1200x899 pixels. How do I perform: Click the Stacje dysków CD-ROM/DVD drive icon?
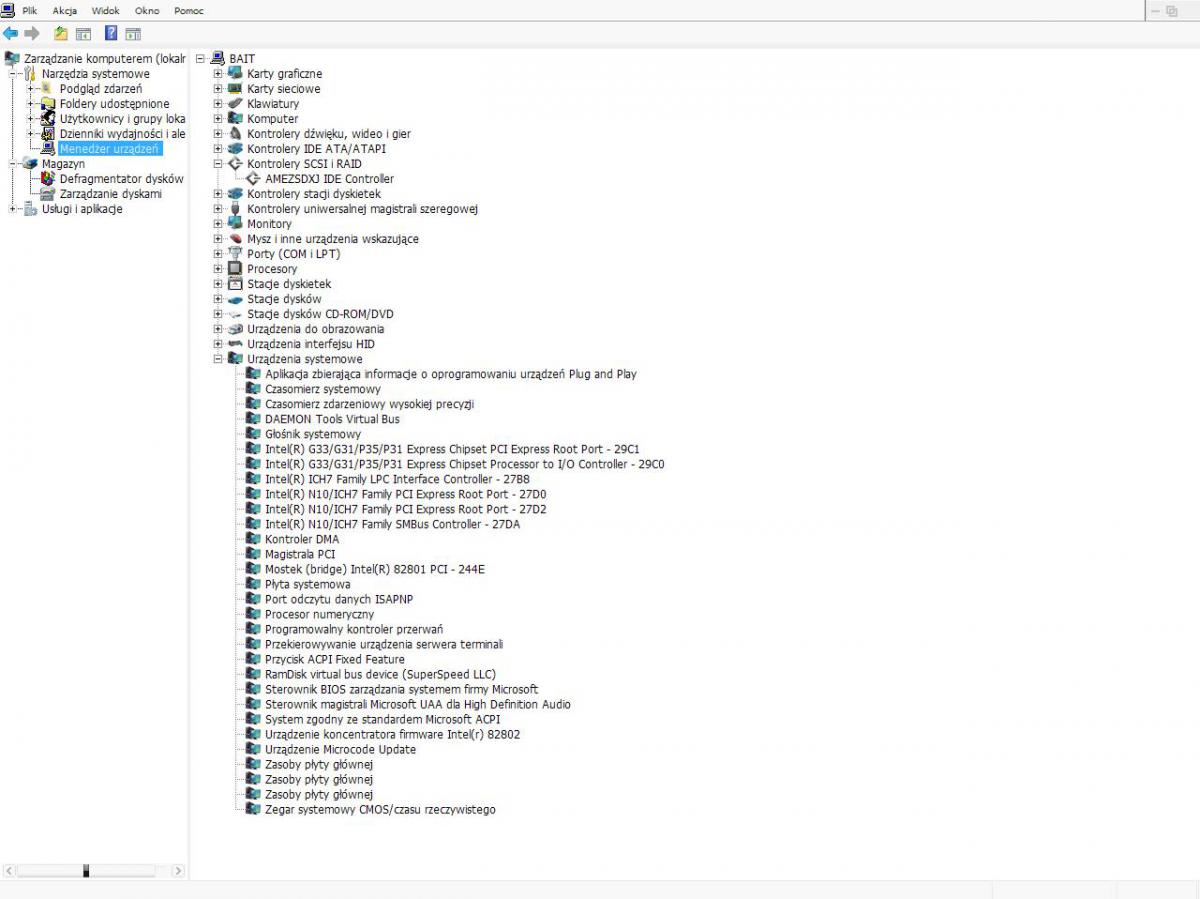pos(235,313)
